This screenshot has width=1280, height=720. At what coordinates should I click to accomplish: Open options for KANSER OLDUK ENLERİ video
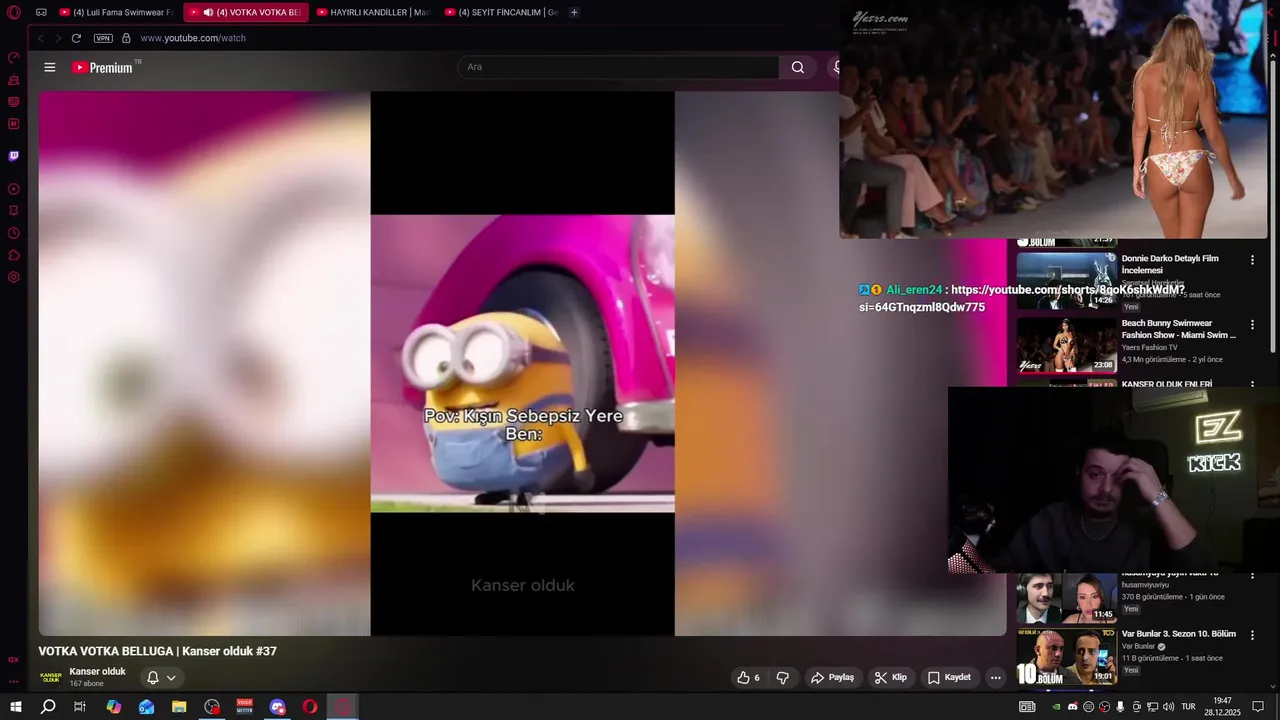pyautogui.click(x=1252, y=384)
